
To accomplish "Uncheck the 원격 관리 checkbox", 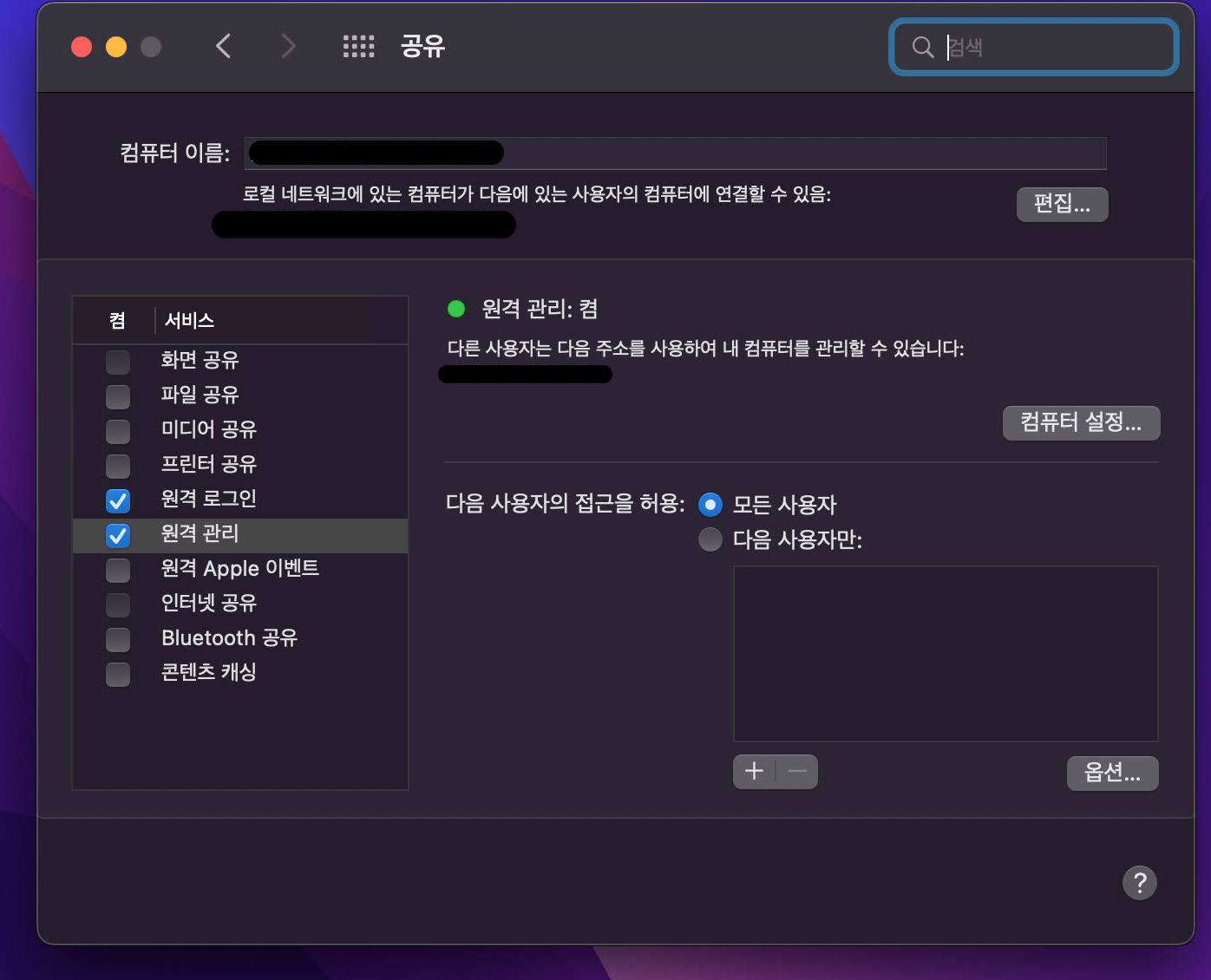I will click(118, 535).
